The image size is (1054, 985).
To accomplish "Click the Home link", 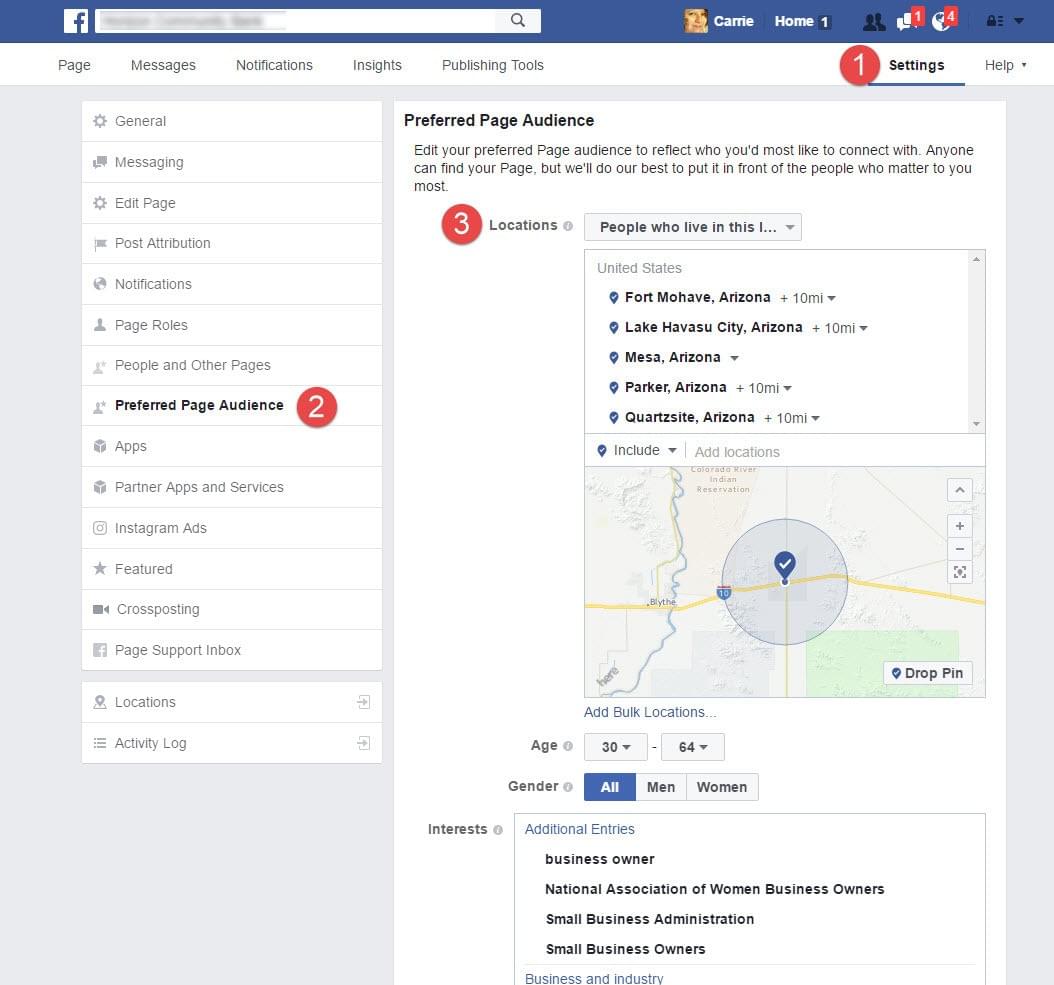I will click(794, 22).
